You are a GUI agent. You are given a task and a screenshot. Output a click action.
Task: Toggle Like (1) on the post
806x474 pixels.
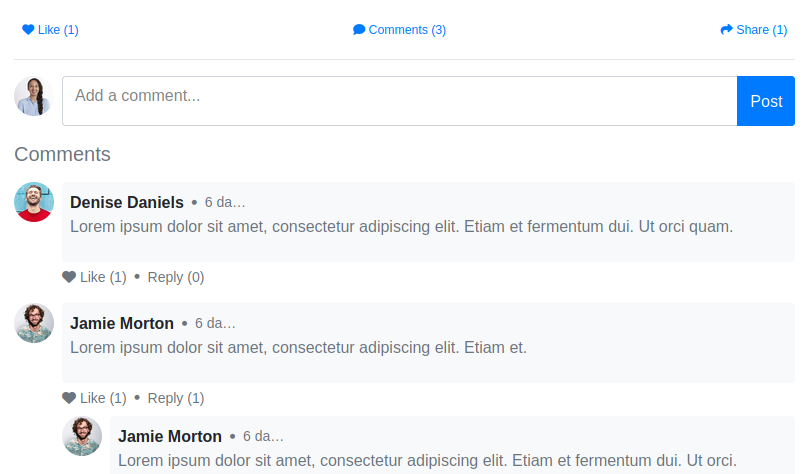pos(50,30)
